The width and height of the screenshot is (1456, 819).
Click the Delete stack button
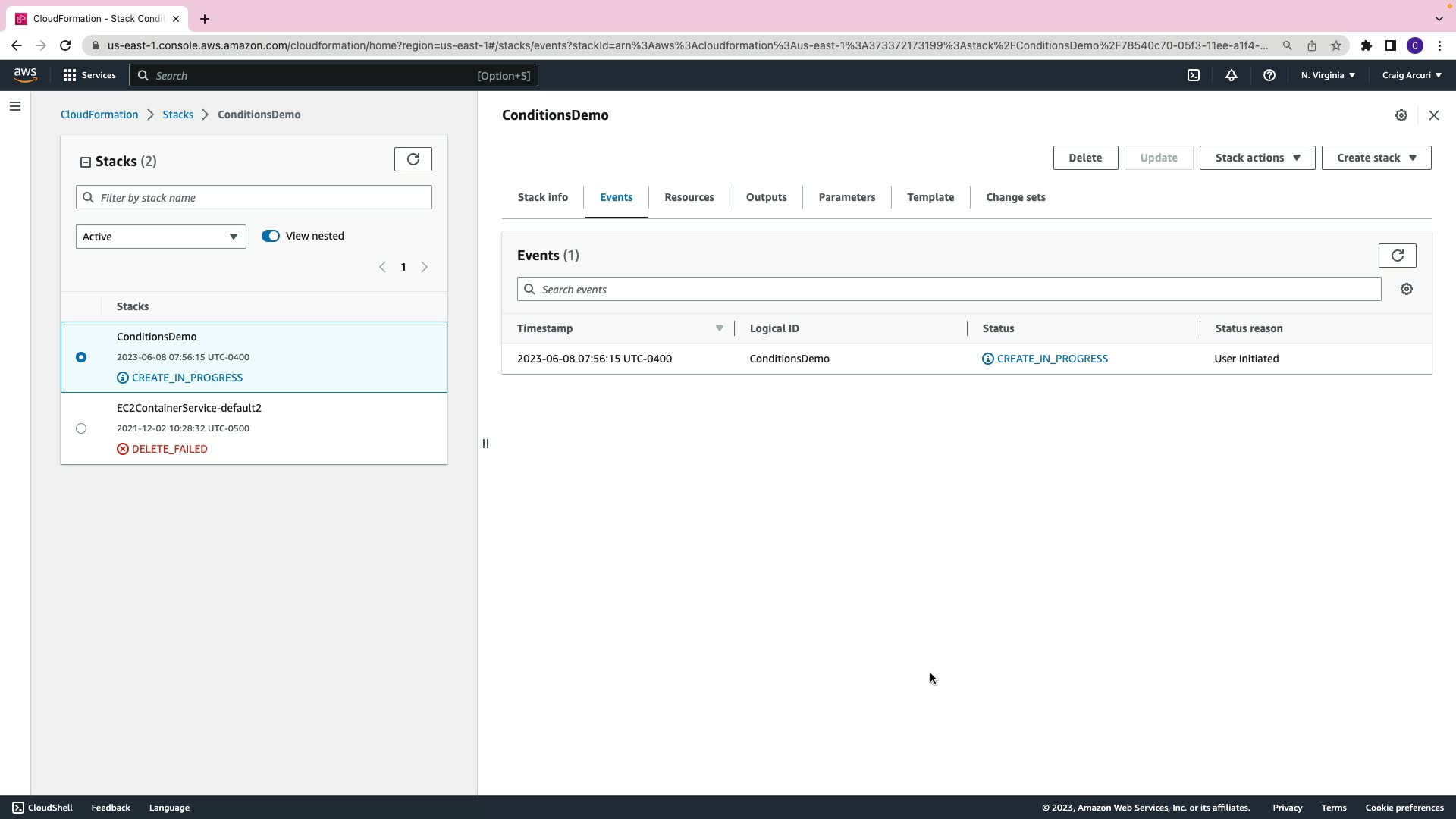tap(1085, 158)
